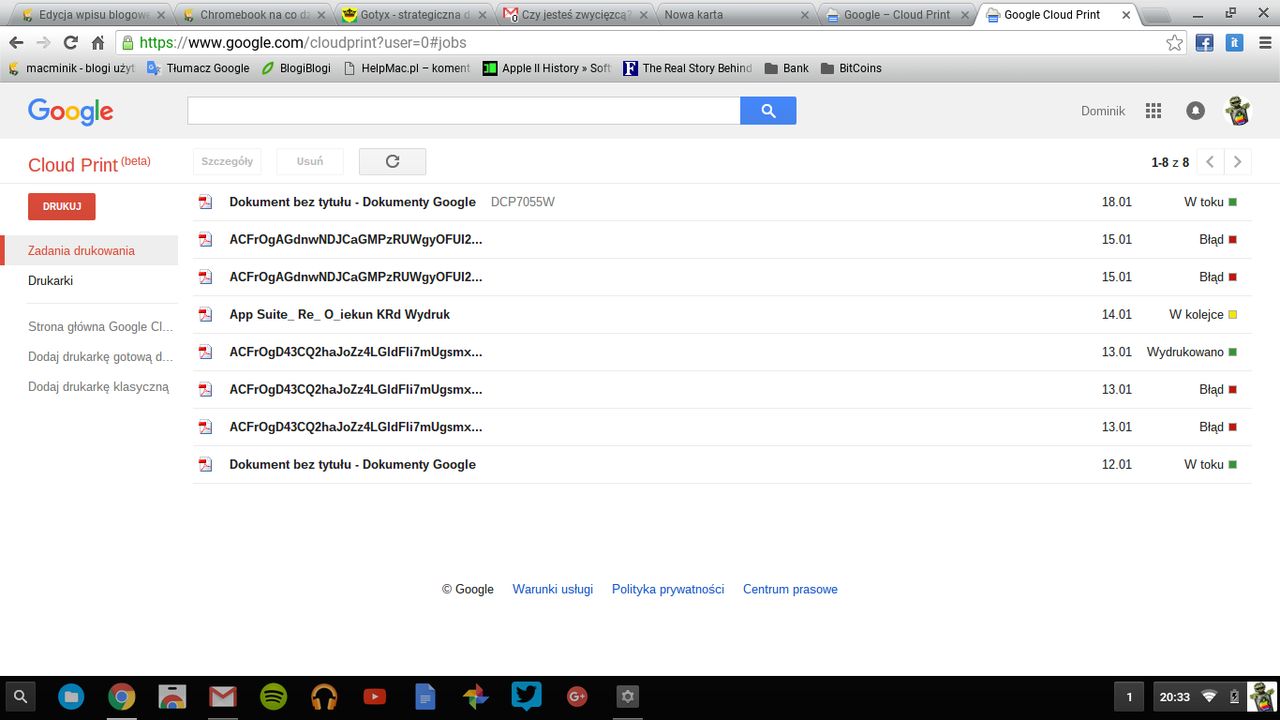
Task: Open the Files app in the shelf
Action: pyautogui.click(x=71, y=697)
